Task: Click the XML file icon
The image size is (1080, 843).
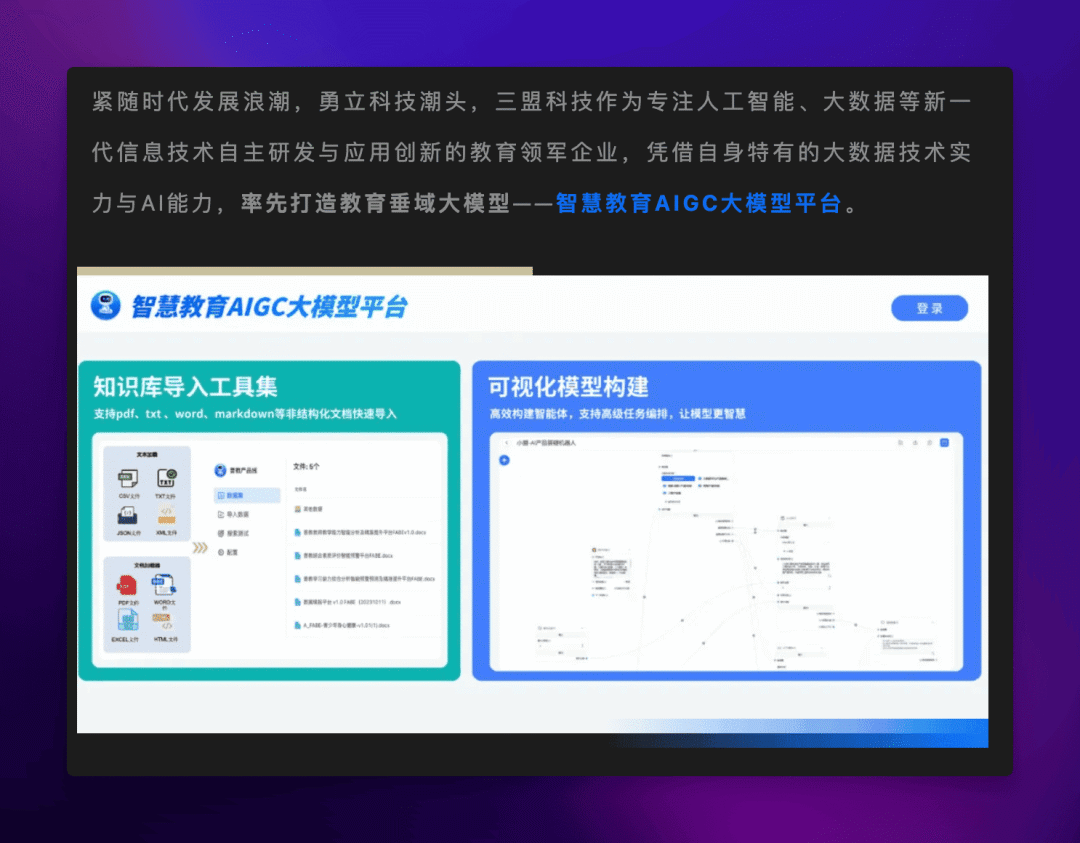Action: tap(166, 516)
